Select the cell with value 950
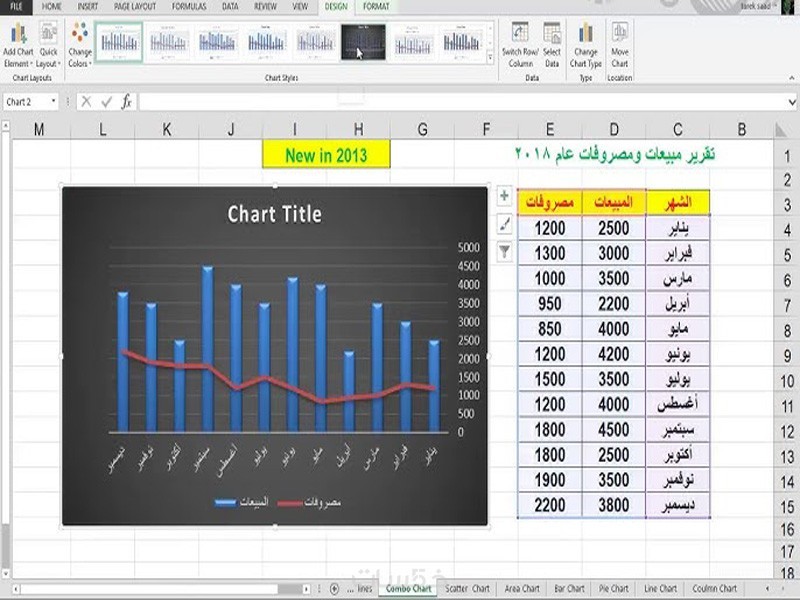Screen dimensions: 800x600 (550, 304)
